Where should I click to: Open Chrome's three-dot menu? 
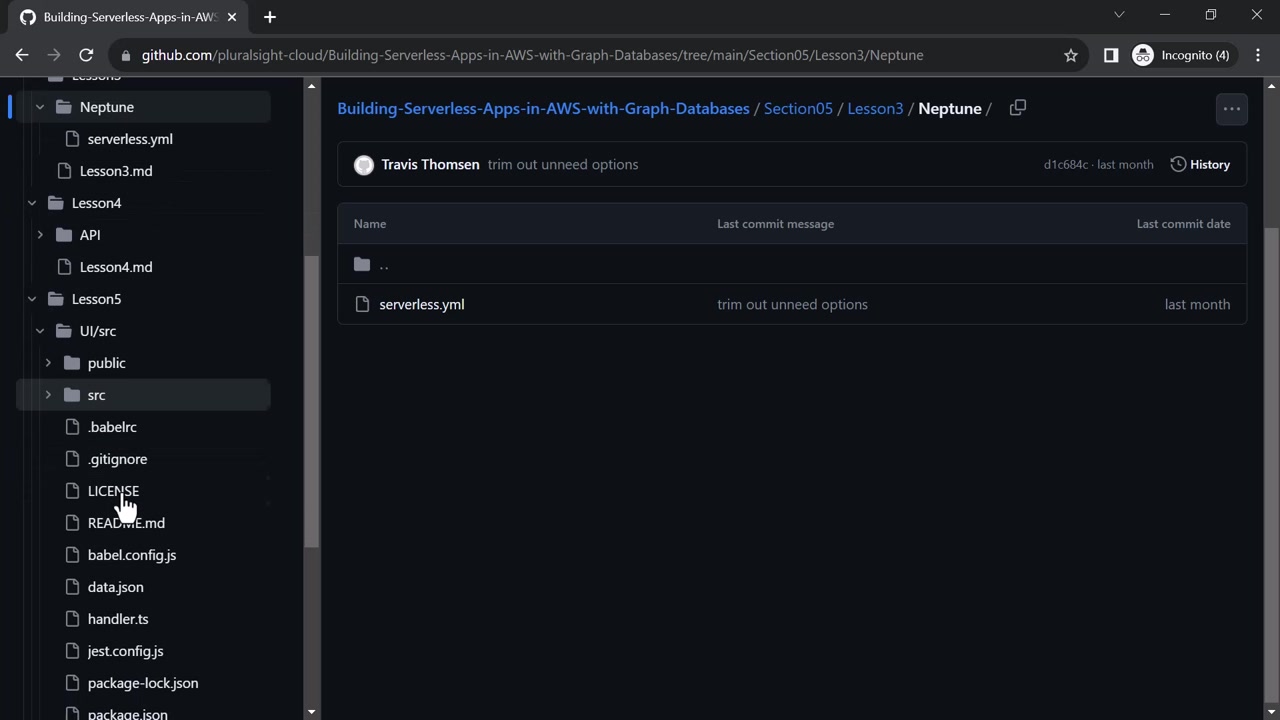pos(1258,55)
